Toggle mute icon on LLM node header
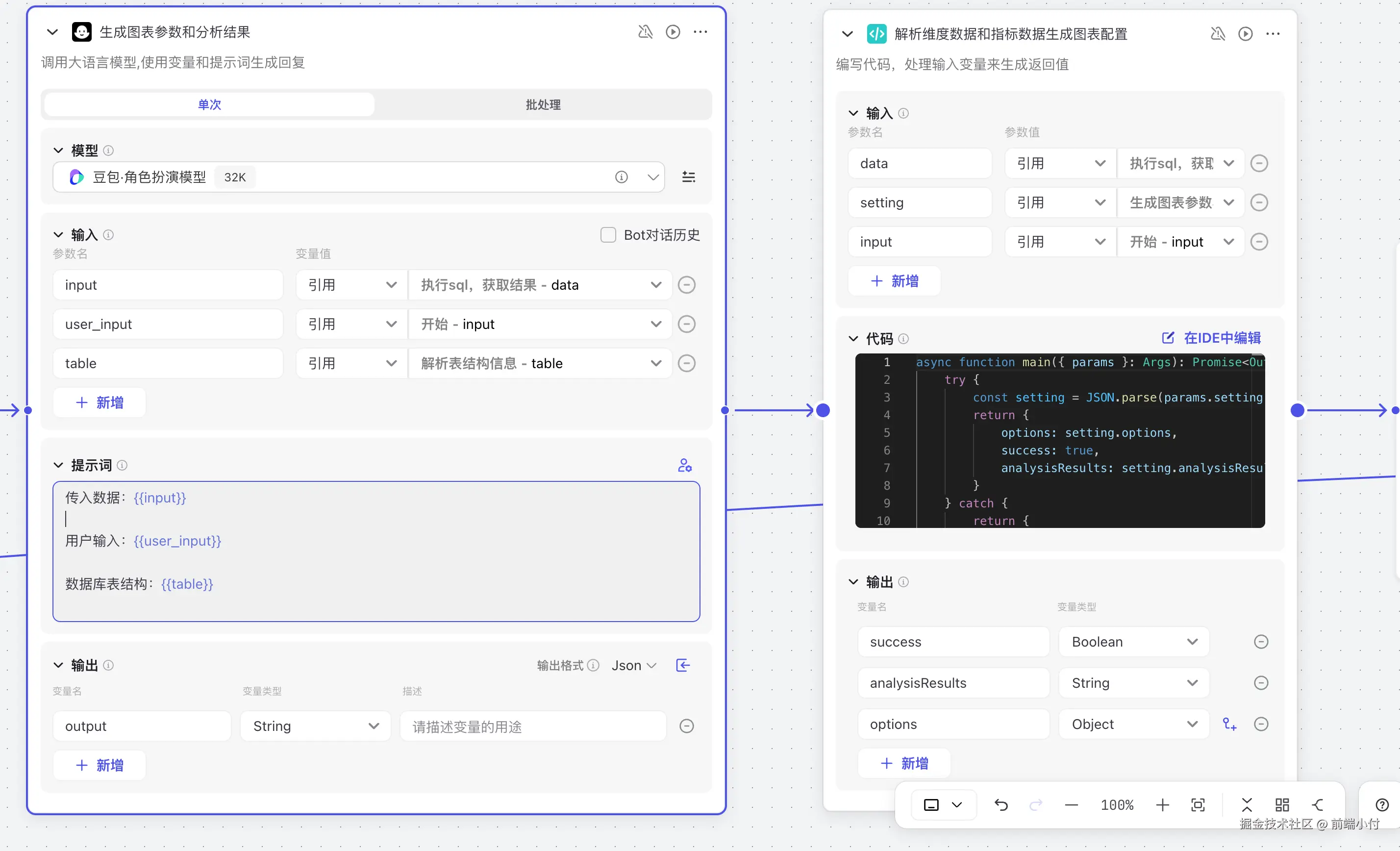Viewport: 1400px width, 851px height. pos(645,32)
